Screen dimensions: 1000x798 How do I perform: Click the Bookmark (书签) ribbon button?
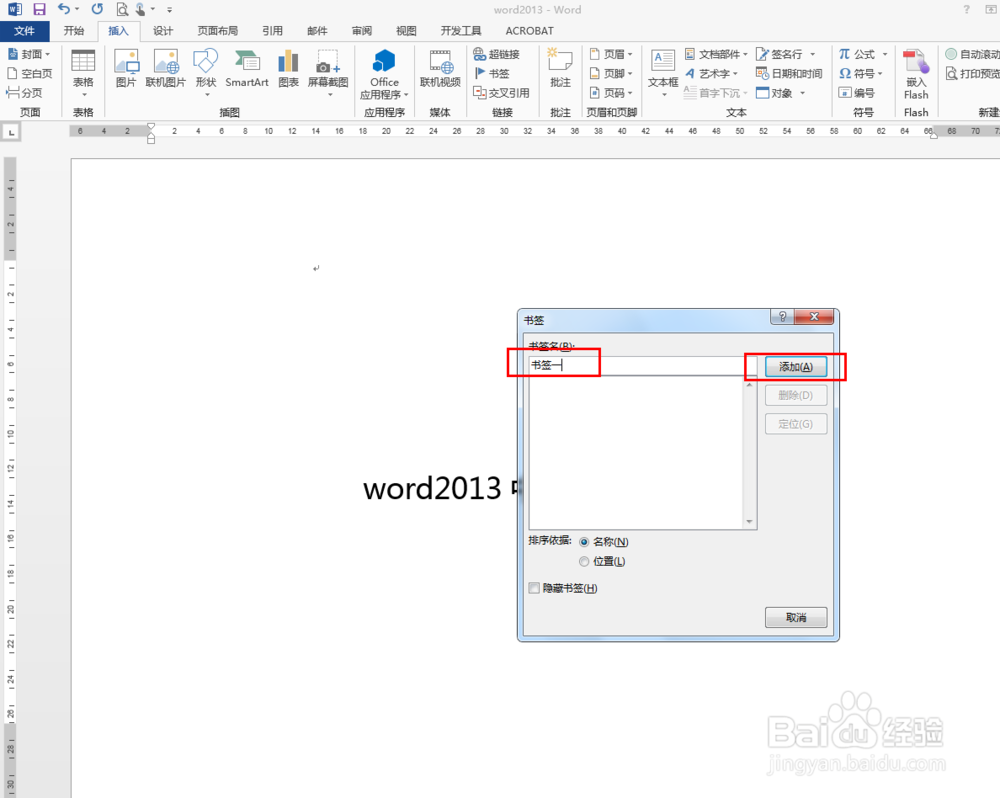(x=491, y=73)
